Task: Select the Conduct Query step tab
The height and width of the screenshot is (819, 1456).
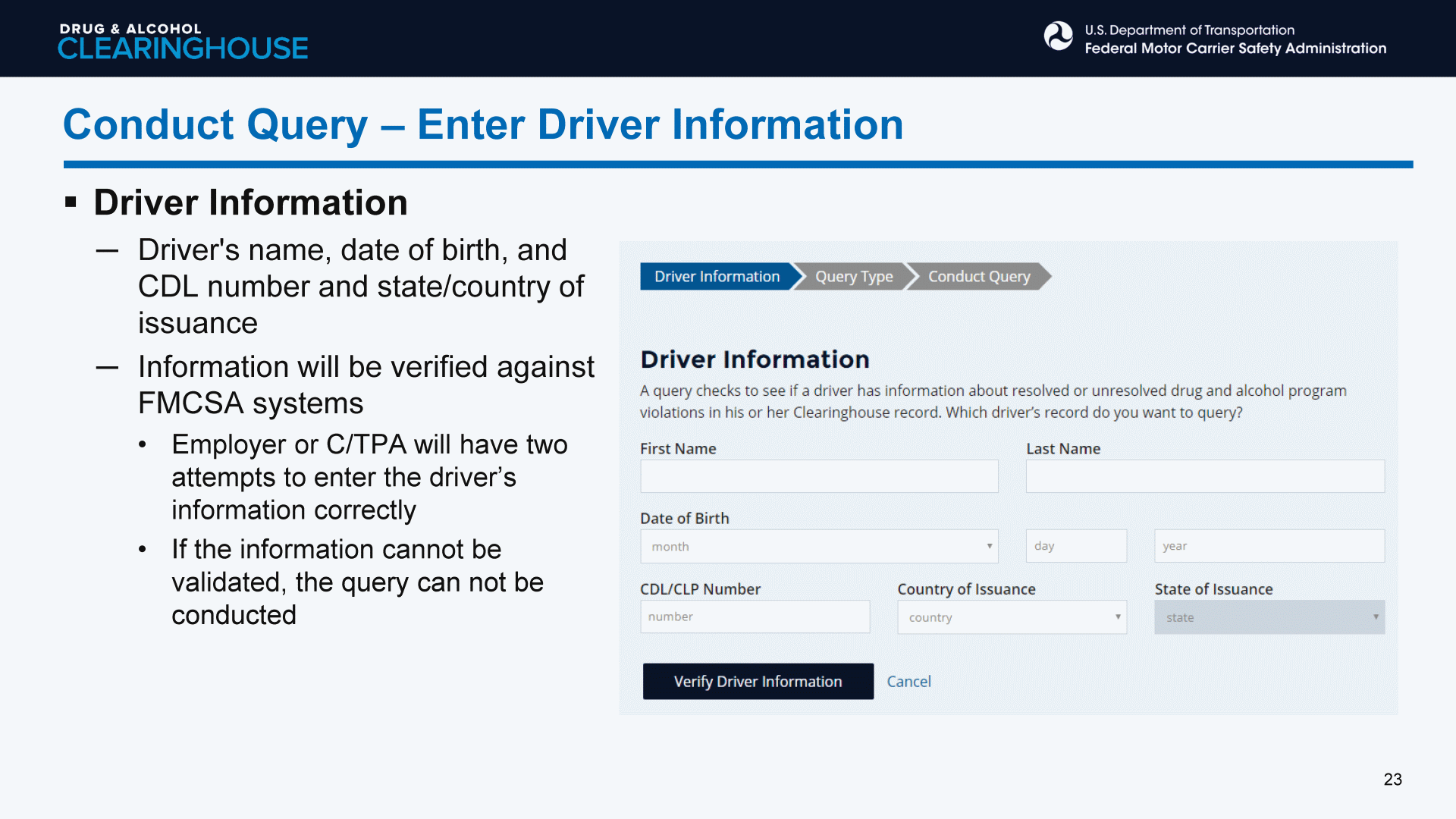Action: (978, 277)
